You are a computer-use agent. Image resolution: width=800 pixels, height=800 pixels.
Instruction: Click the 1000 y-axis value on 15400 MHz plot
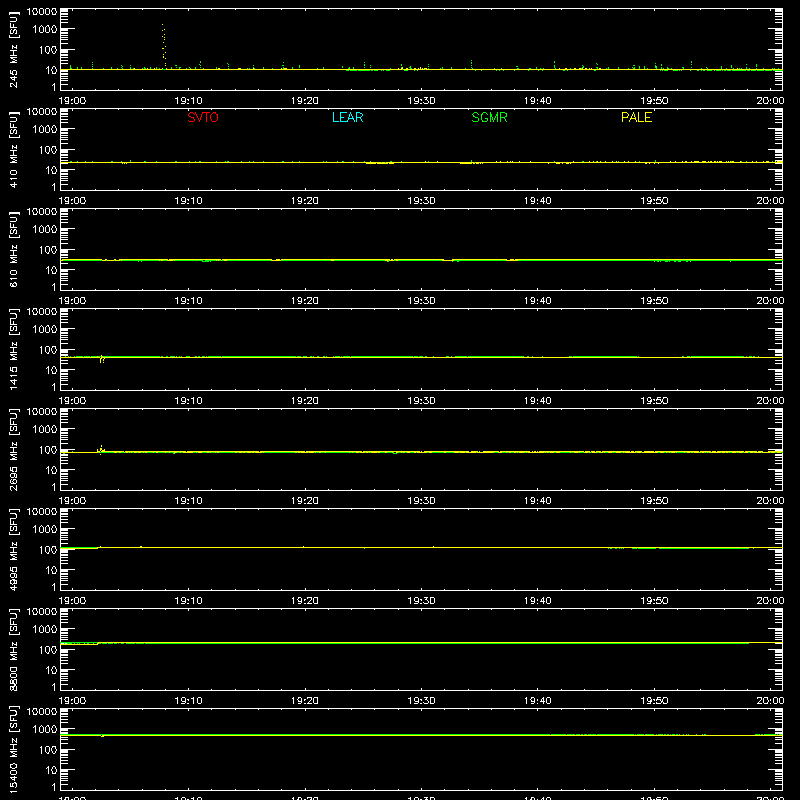tap(45, 730)
